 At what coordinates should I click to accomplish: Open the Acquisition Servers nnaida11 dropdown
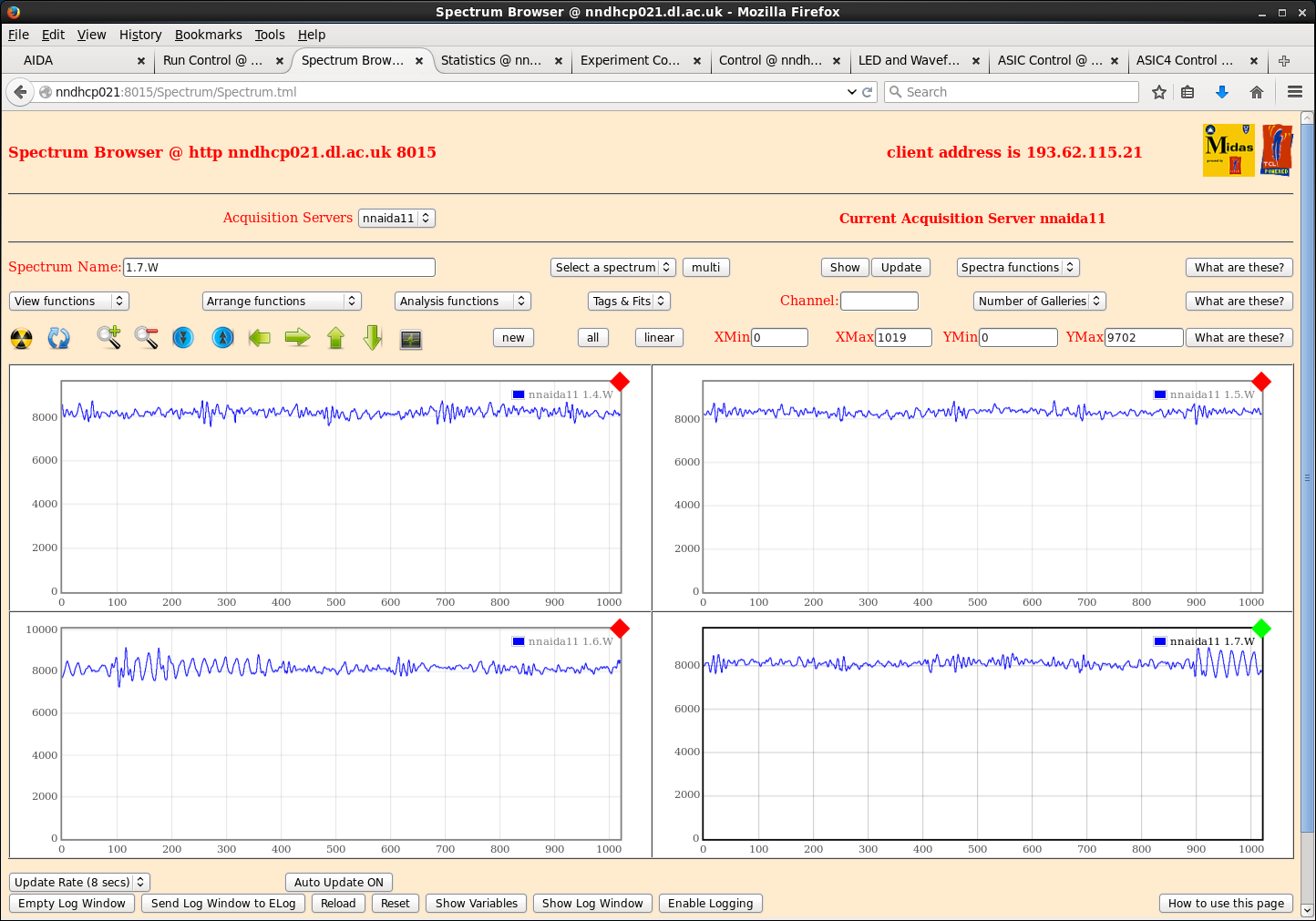tap(396, 219)
